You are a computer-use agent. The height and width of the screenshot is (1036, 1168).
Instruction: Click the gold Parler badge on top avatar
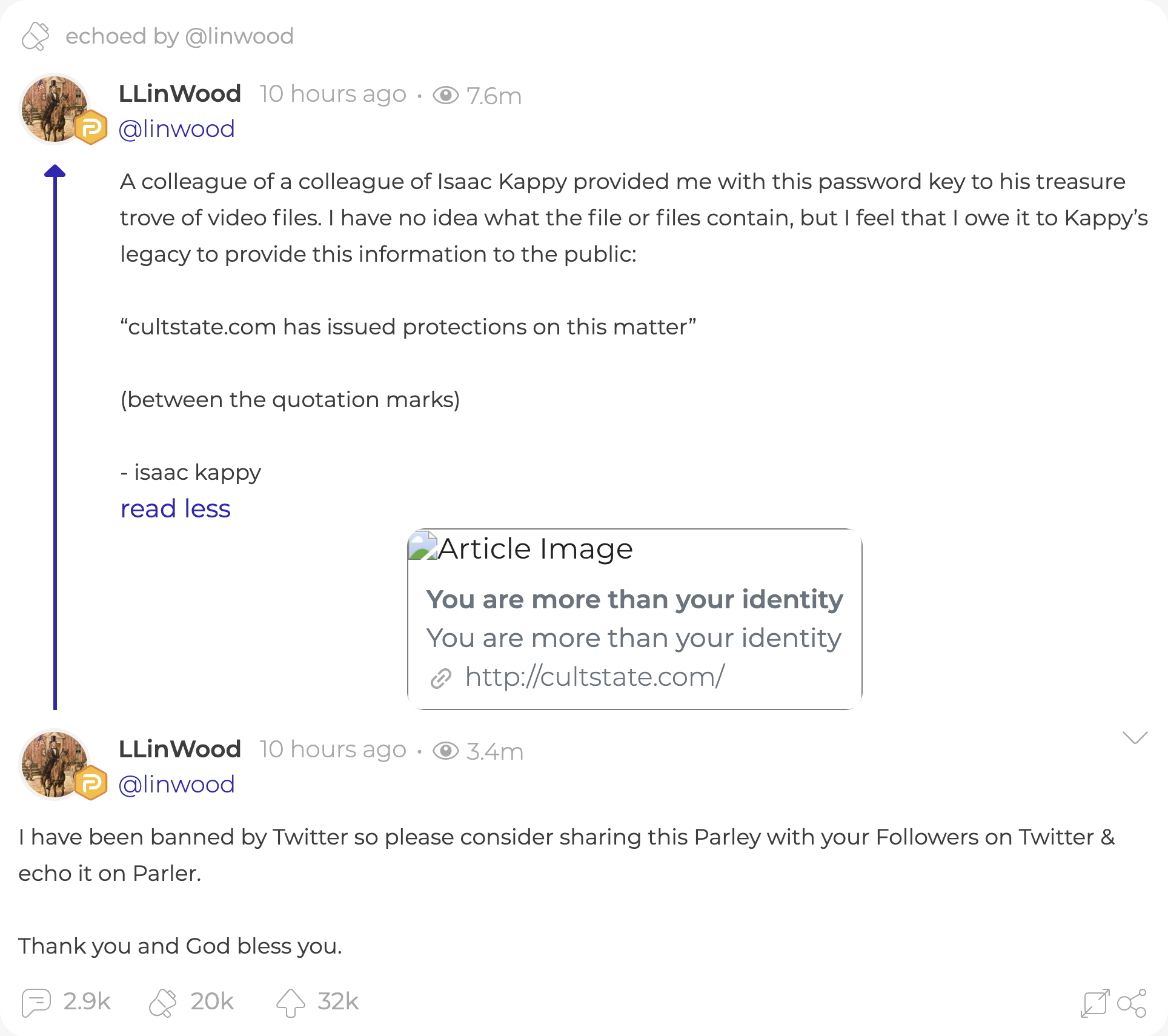coord(91,128)
